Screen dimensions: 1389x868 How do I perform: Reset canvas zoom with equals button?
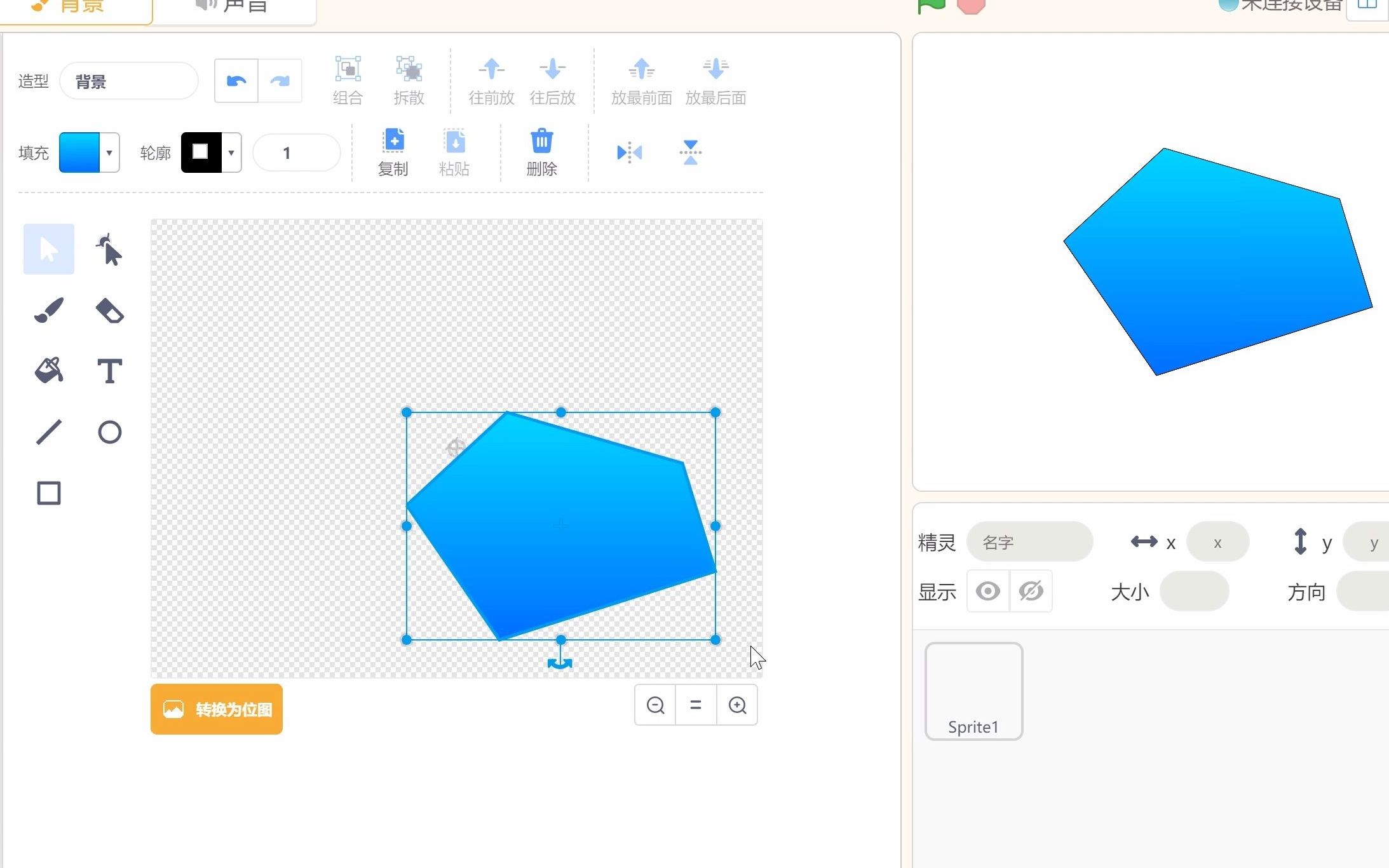click(x=696, y=705)
